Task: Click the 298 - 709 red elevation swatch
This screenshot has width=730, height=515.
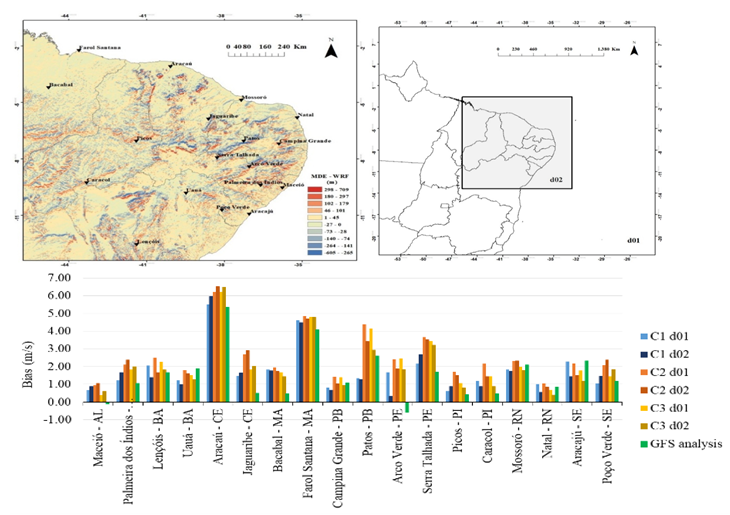Action: click(x=314, y=190)
